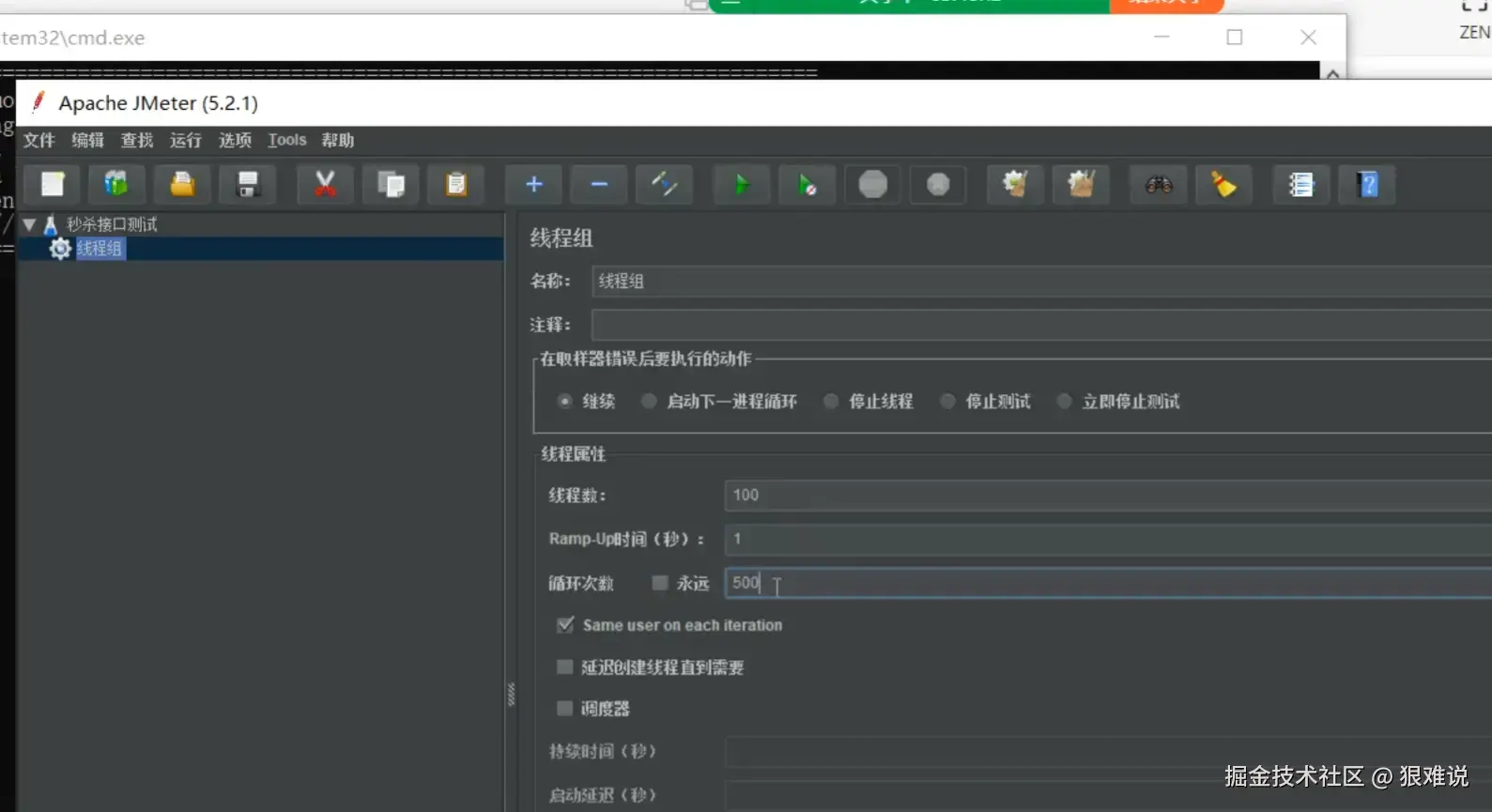Select the 继续 radio button

564,401
